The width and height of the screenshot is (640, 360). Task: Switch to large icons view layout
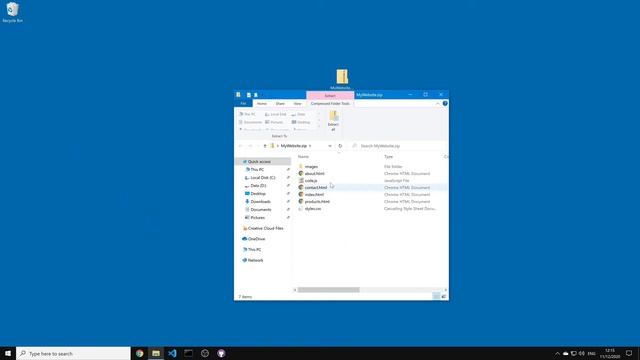click(444, 296)
